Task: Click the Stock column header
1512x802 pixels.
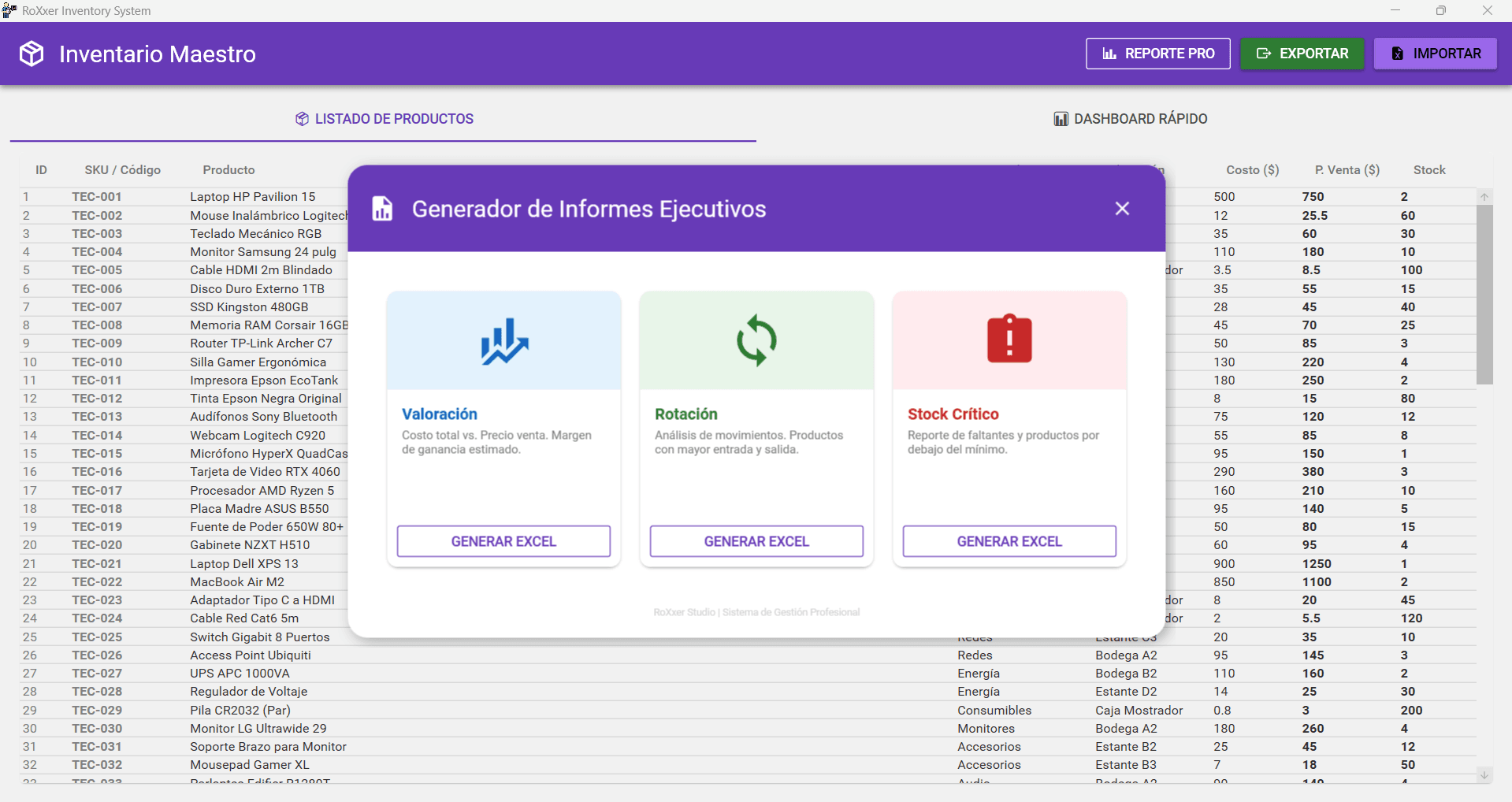Action: tap(1429, 170)
